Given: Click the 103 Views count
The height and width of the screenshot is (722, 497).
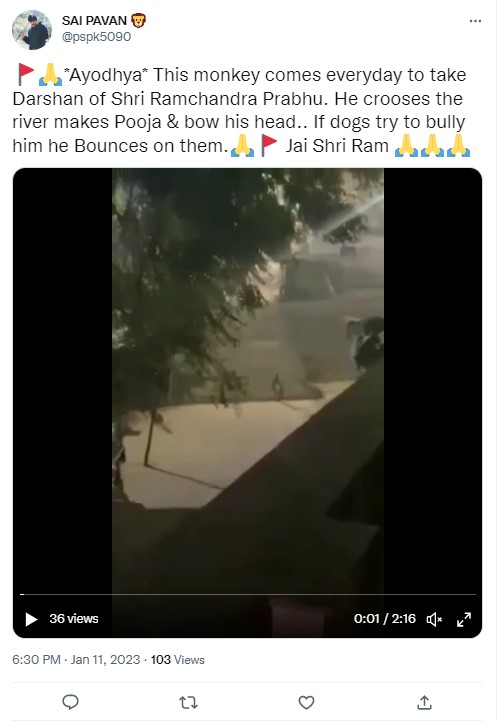Looking at the screenshot, I should [178, 660].
